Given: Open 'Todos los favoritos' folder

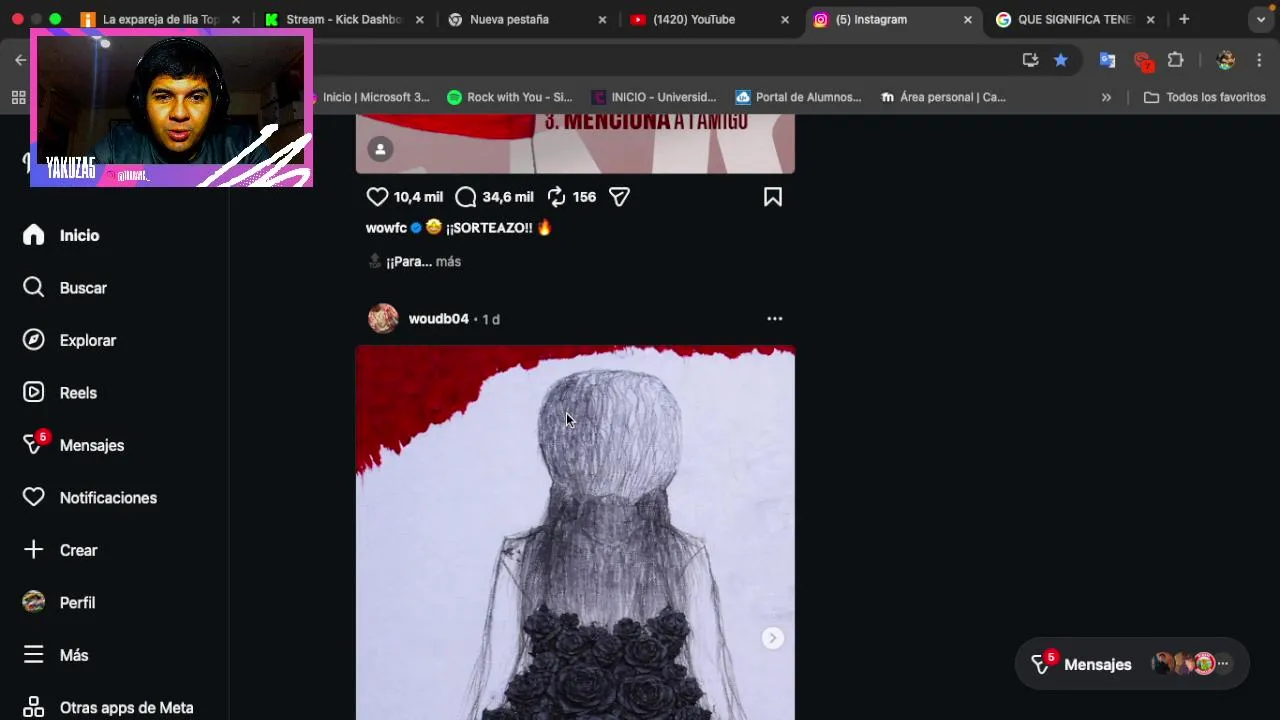Looking at the screenshot, I should click(x=1205, y=97).
